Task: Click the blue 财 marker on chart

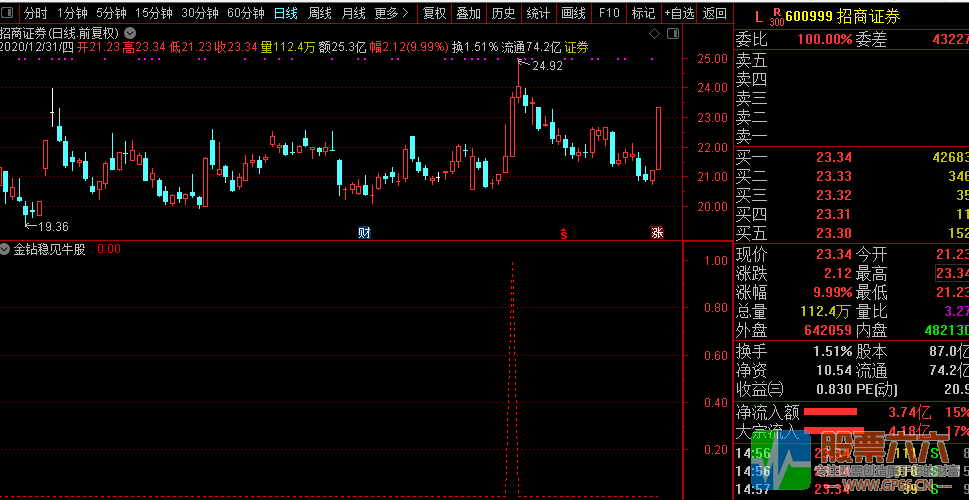Action: (x=364, y=233)
